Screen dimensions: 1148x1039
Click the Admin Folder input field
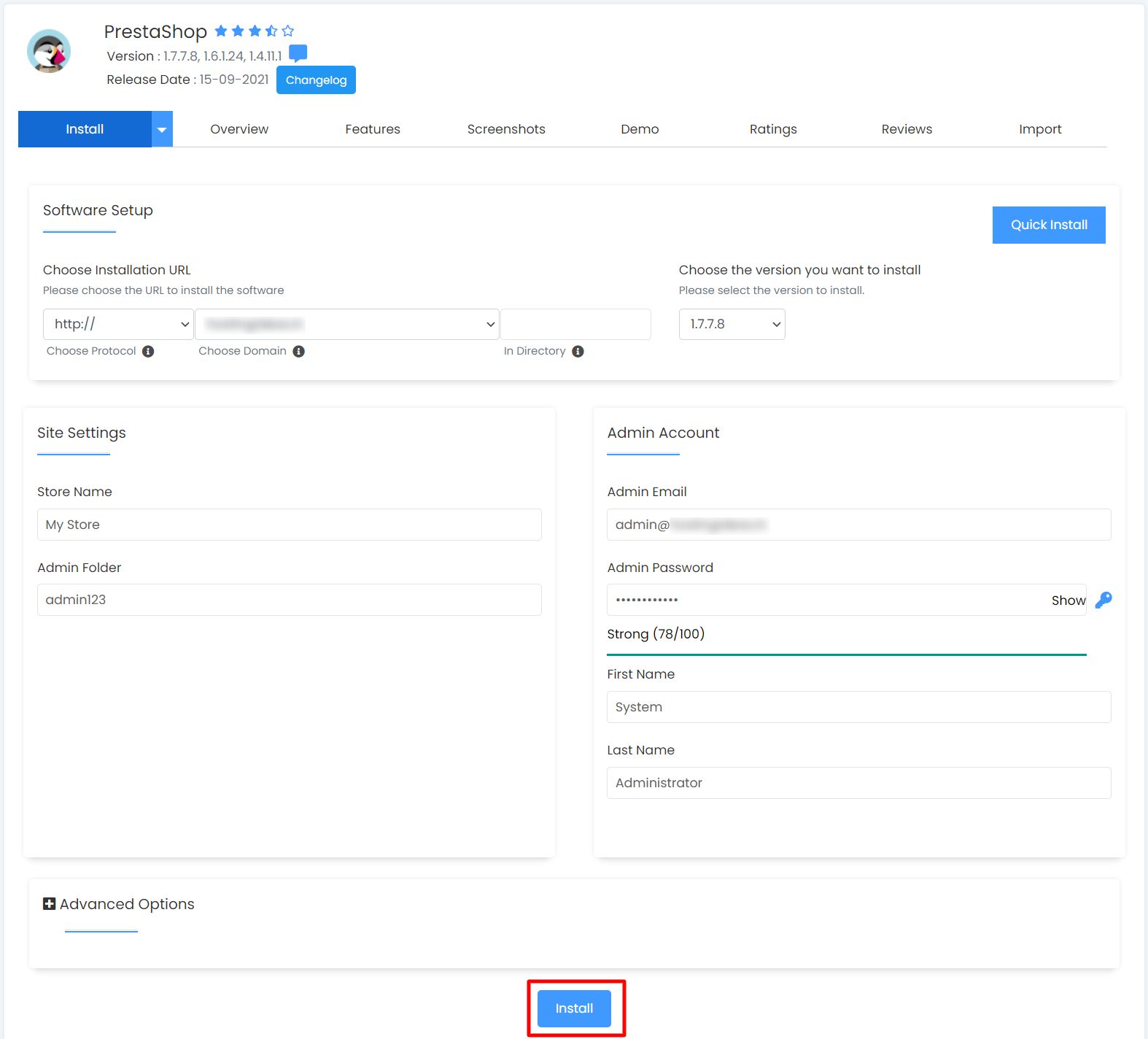[290, 600]
